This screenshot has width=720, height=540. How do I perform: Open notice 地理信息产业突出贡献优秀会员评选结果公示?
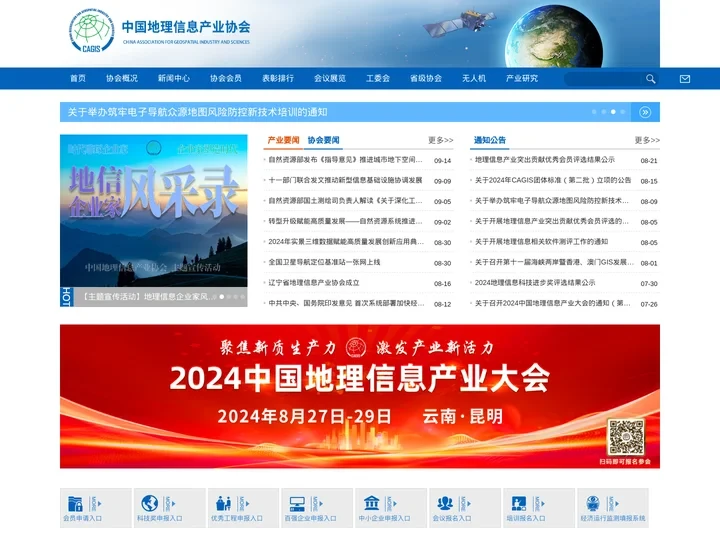coord(545,160)
